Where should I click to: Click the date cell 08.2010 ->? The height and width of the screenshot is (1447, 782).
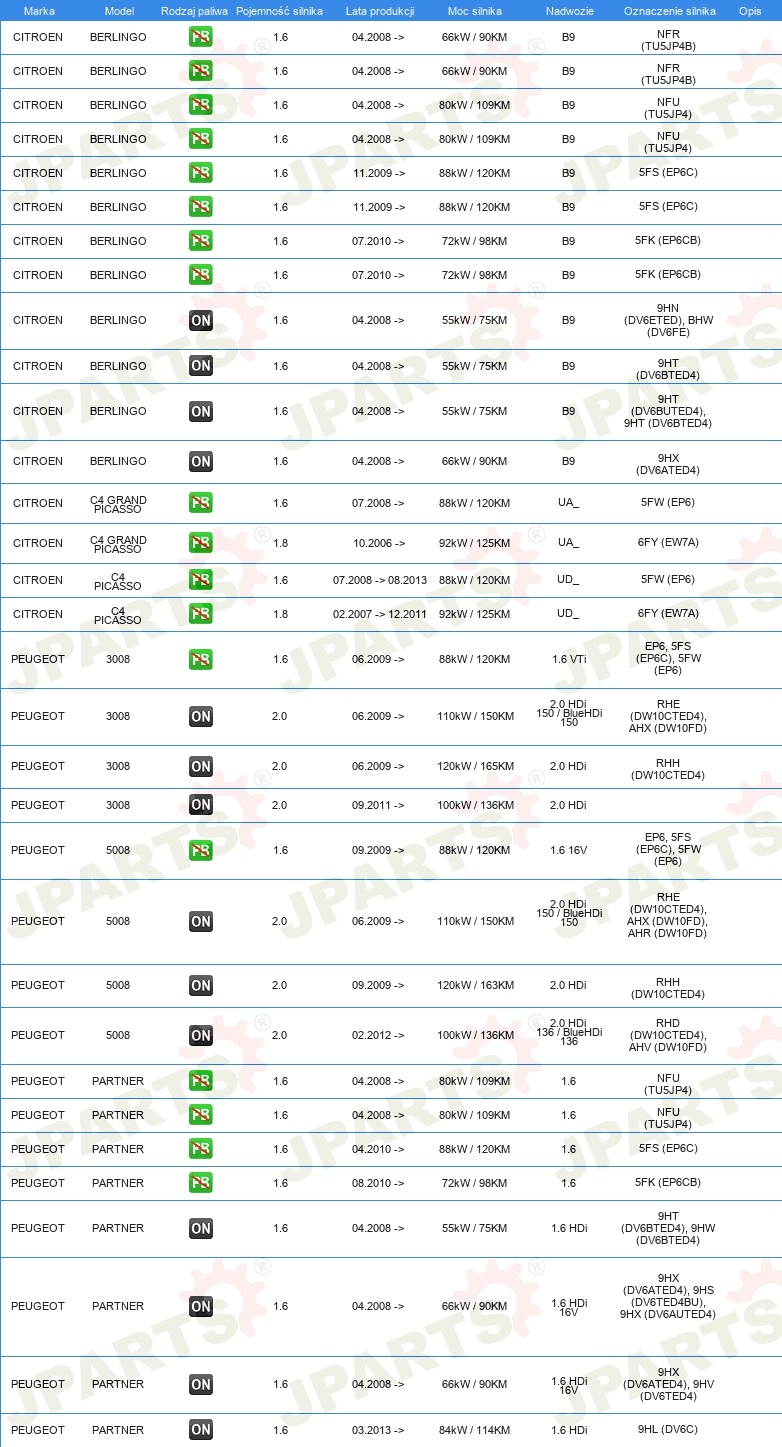click(379, 1184)
